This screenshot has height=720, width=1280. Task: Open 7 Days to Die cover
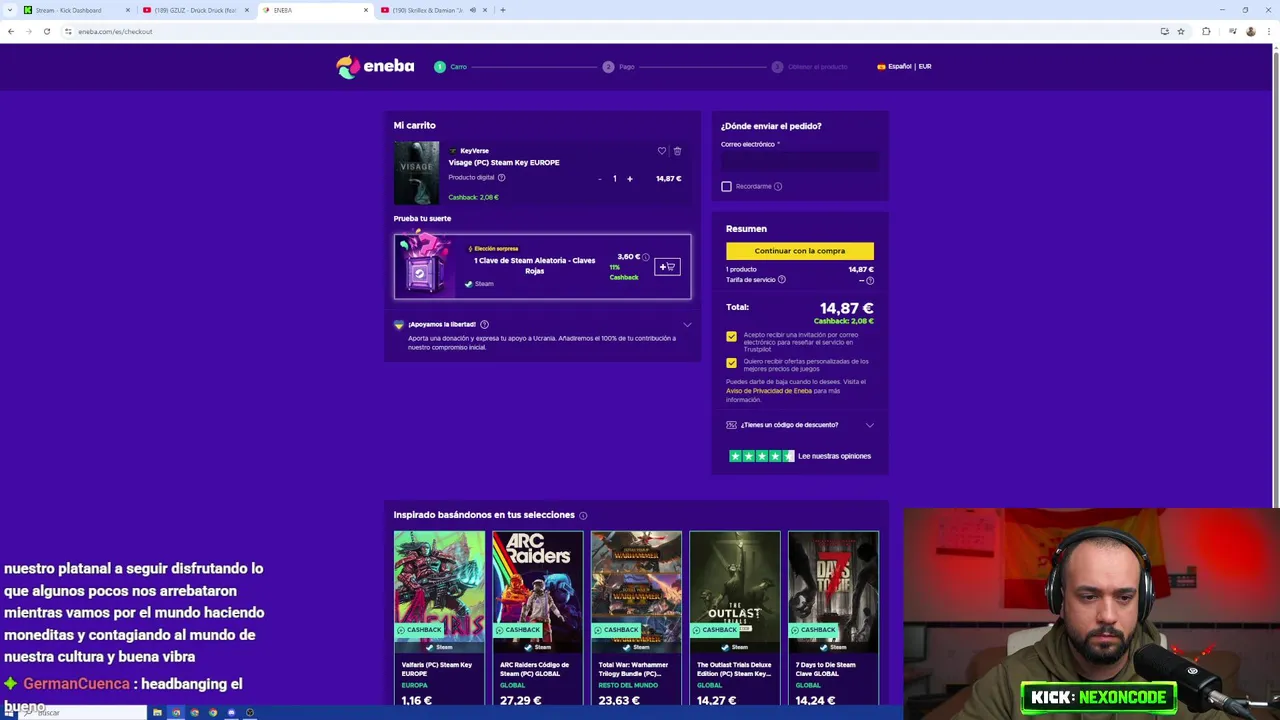pyautogui.click(x=833, y=591)
